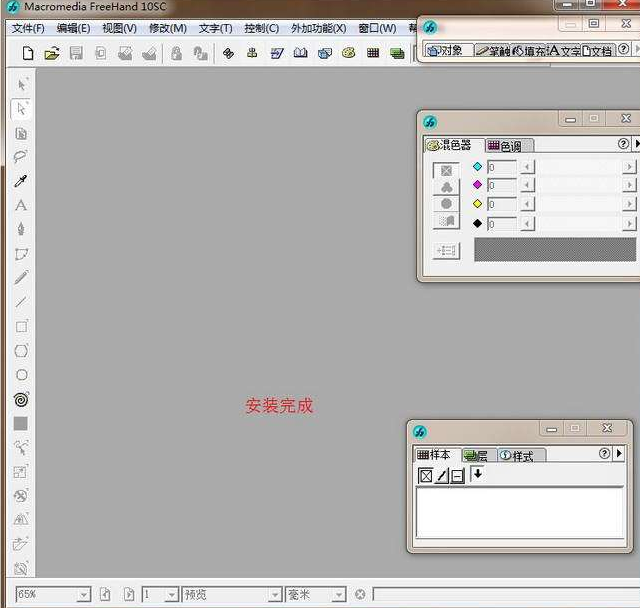Click the cyan value input field
This screenshot has height=608, width=640.
coord(502,167)
